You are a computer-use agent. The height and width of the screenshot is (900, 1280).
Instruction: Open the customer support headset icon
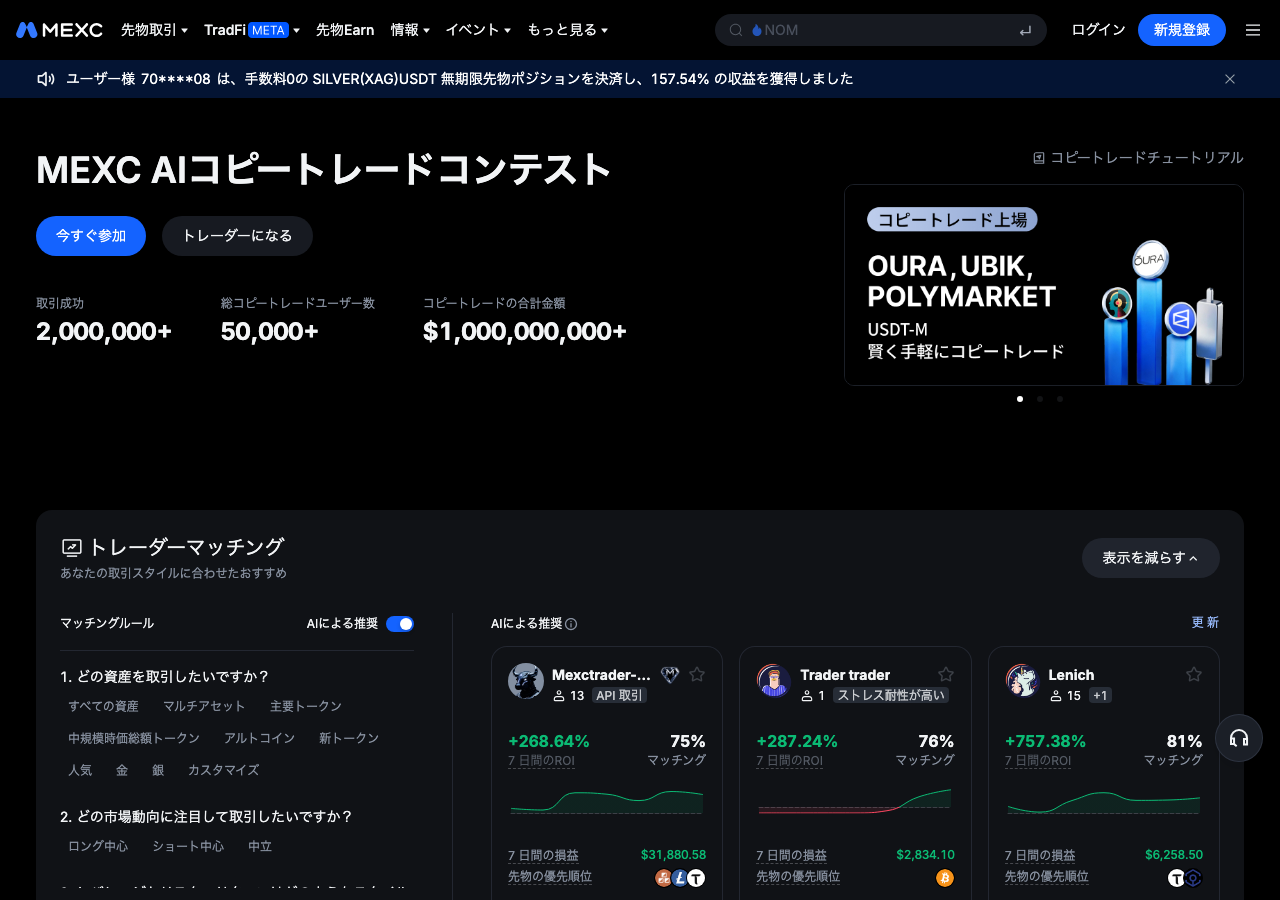click(1239, 739)
